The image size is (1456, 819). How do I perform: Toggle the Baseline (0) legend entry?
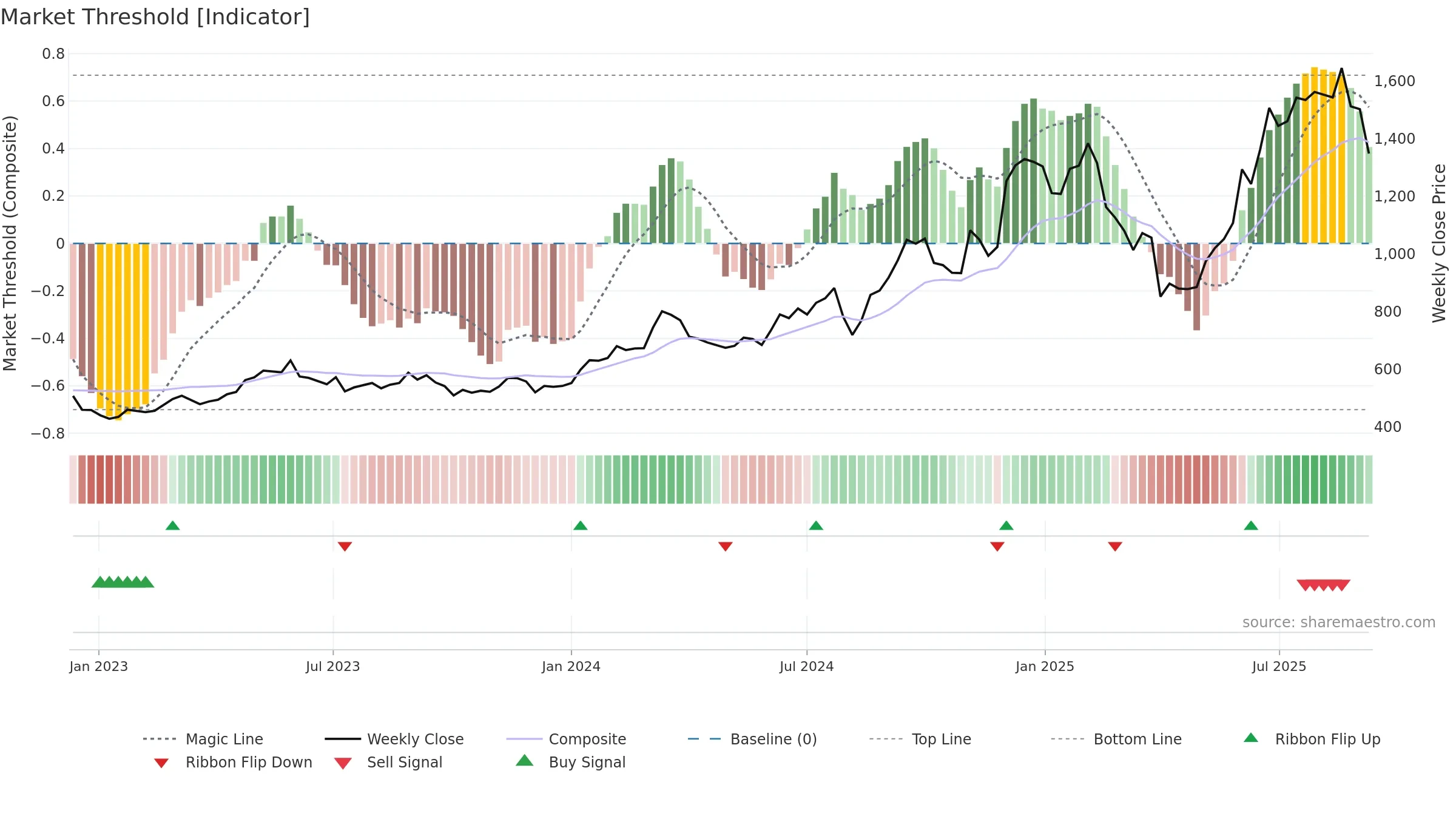[x=752, y=739]
